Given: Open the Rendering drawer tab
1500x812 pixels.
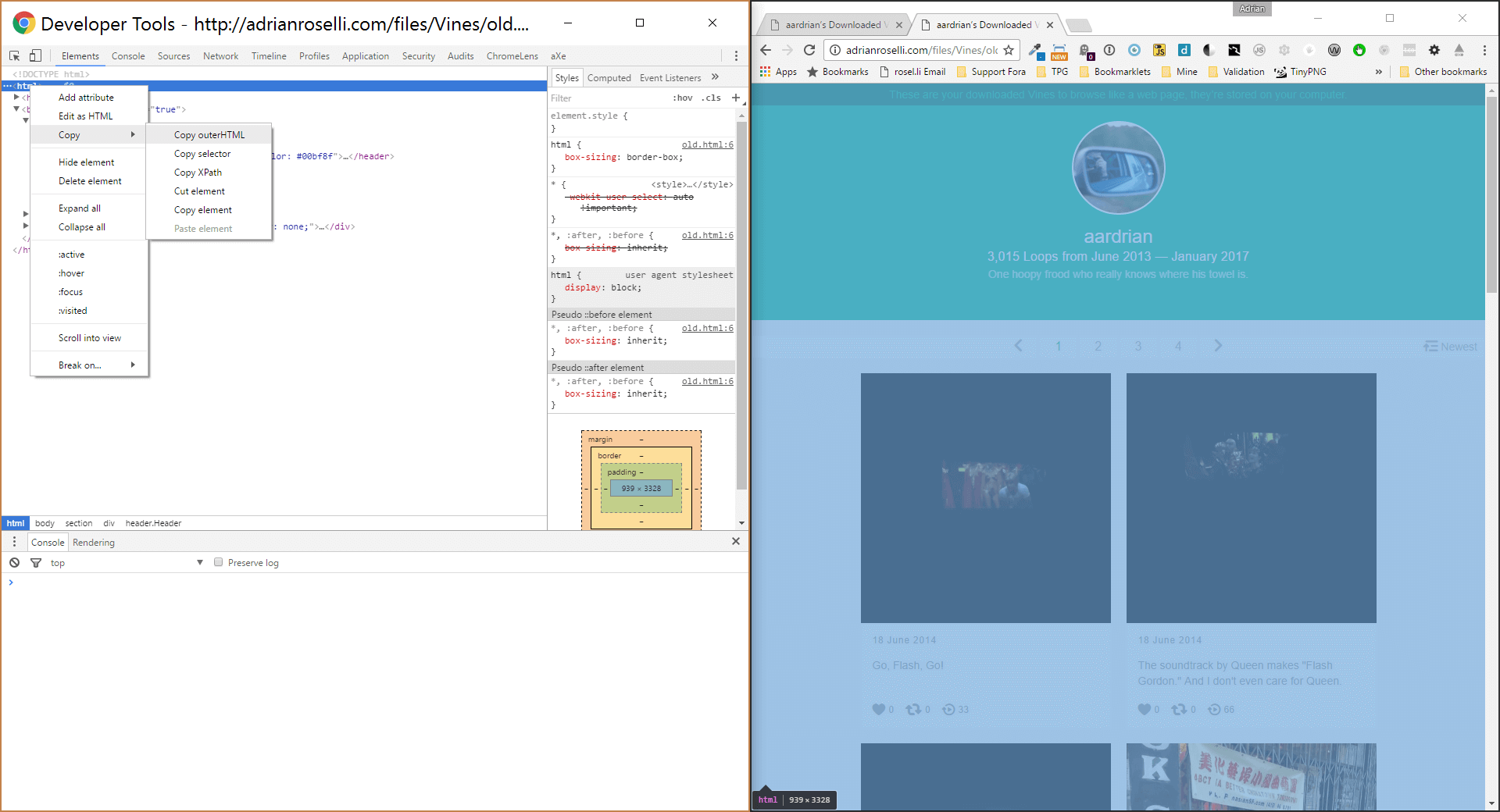Looking at the screenshot, I should coord(94,543).
